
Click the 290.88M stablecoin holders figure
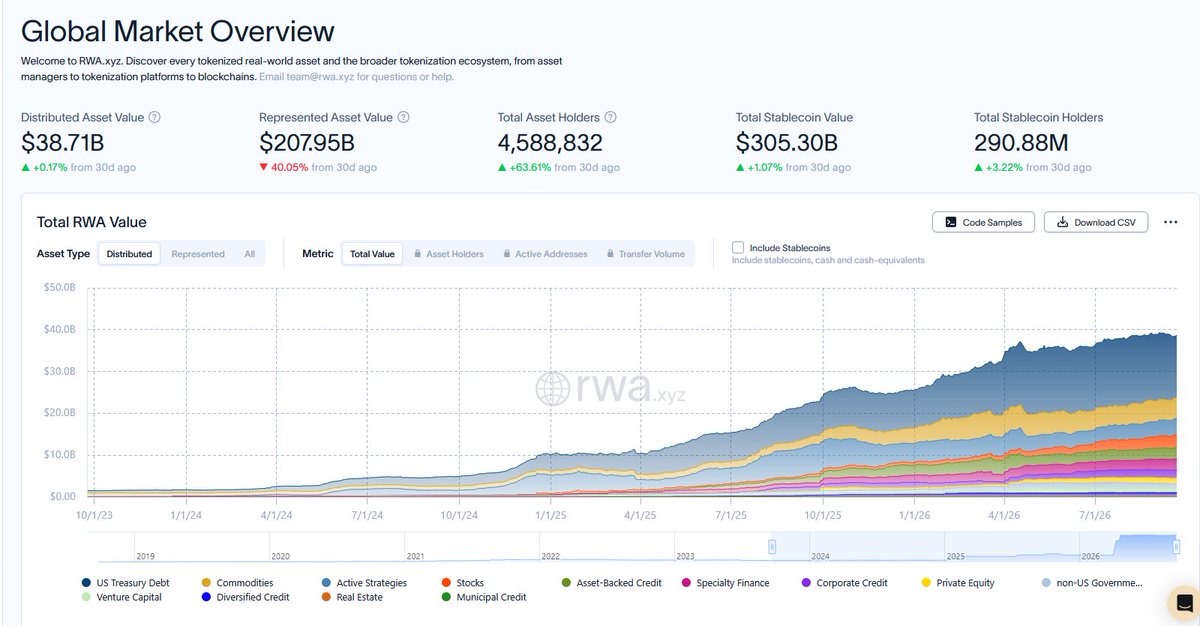(x=1021, y=143)
